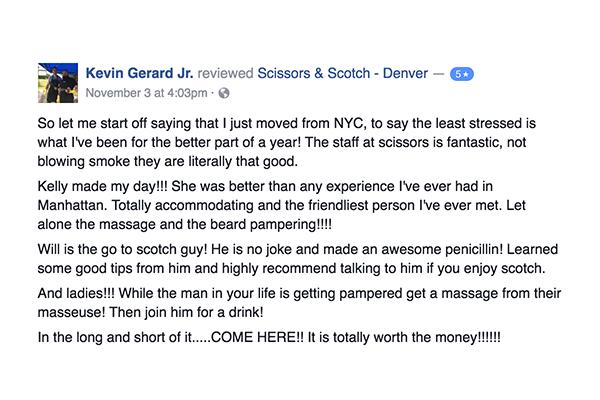Click the word "NYC" in the first paragraph
Viewport: 600px width, 400px height.
coord(349,123)
